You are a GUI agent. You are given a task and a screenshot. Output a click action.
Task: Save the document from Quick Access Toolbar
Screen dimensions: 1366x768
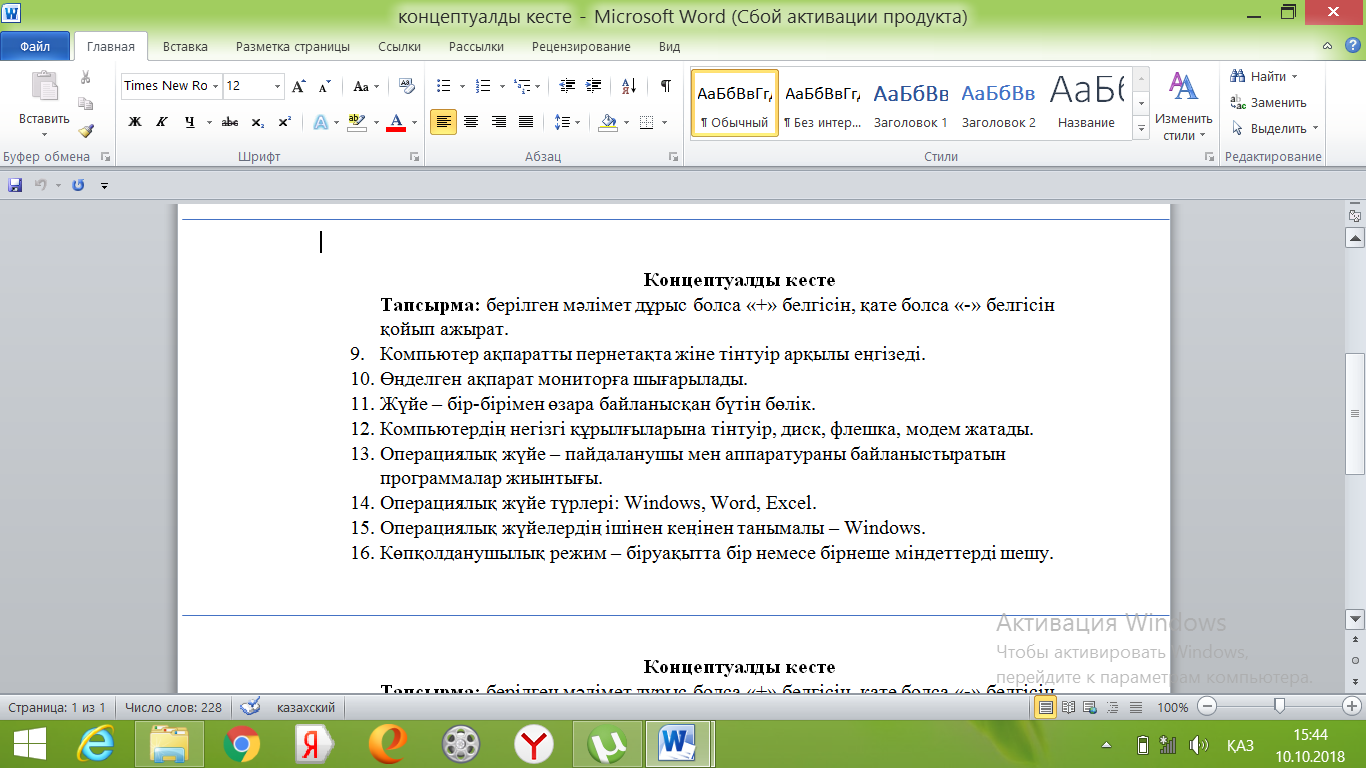pos(15,185)
